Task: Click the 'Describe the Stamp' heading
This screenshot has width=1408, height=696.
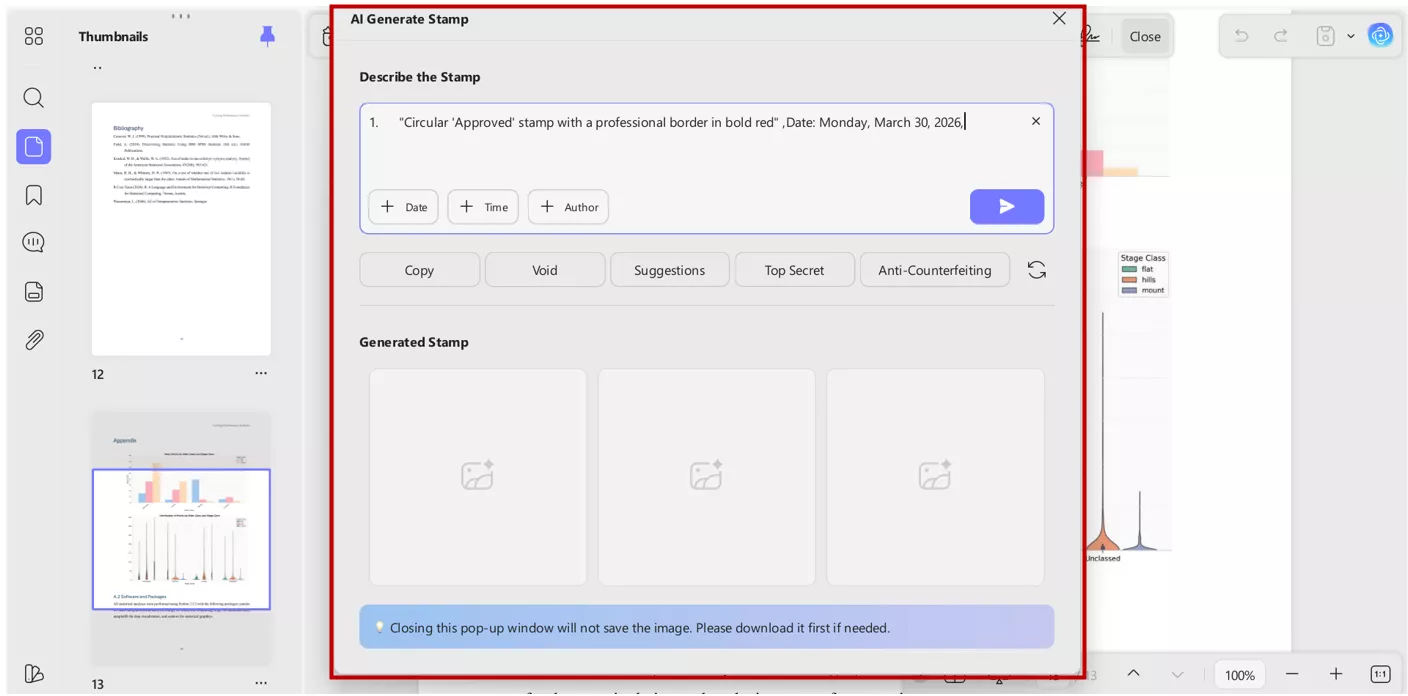Action: [420, 77]
